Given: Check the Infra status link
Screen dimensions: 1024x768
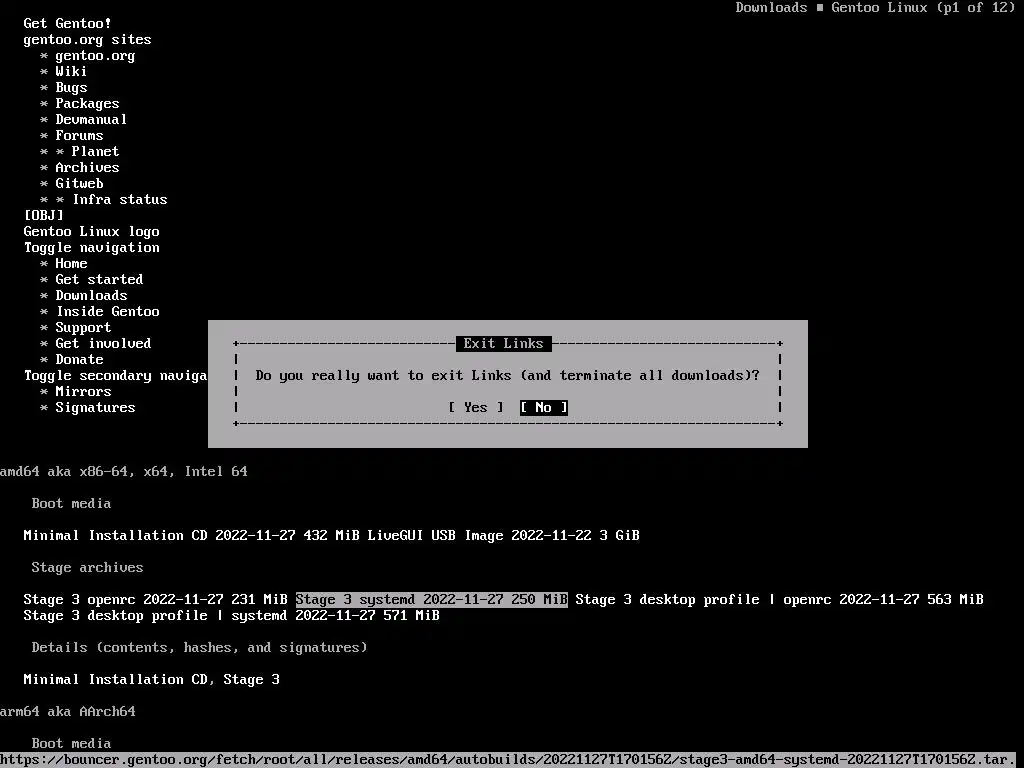Looking at the screenshot, I should pos(120,199).
